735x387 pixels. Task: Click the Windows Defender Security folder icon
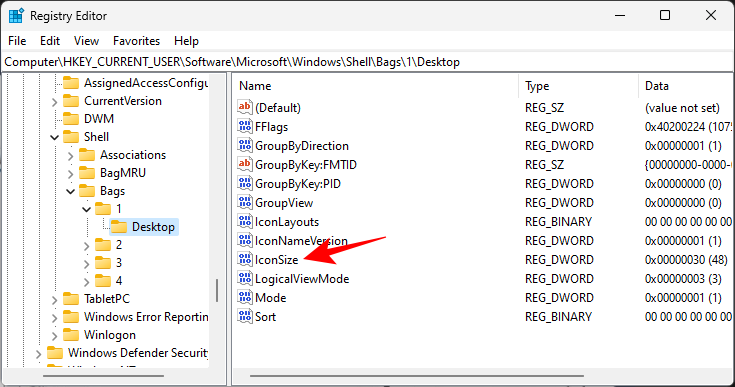click(55, 353)
